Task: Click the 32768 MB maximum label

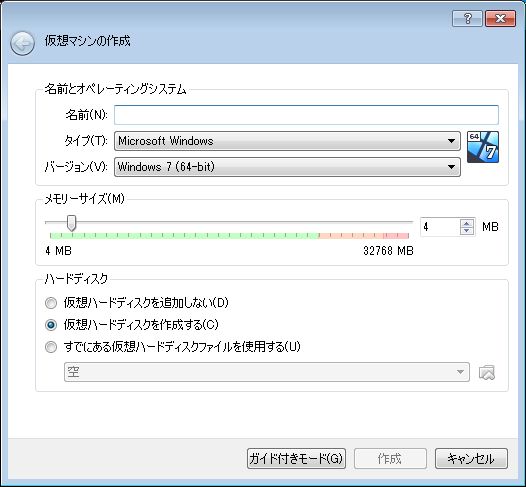Action: pos(388,251)
